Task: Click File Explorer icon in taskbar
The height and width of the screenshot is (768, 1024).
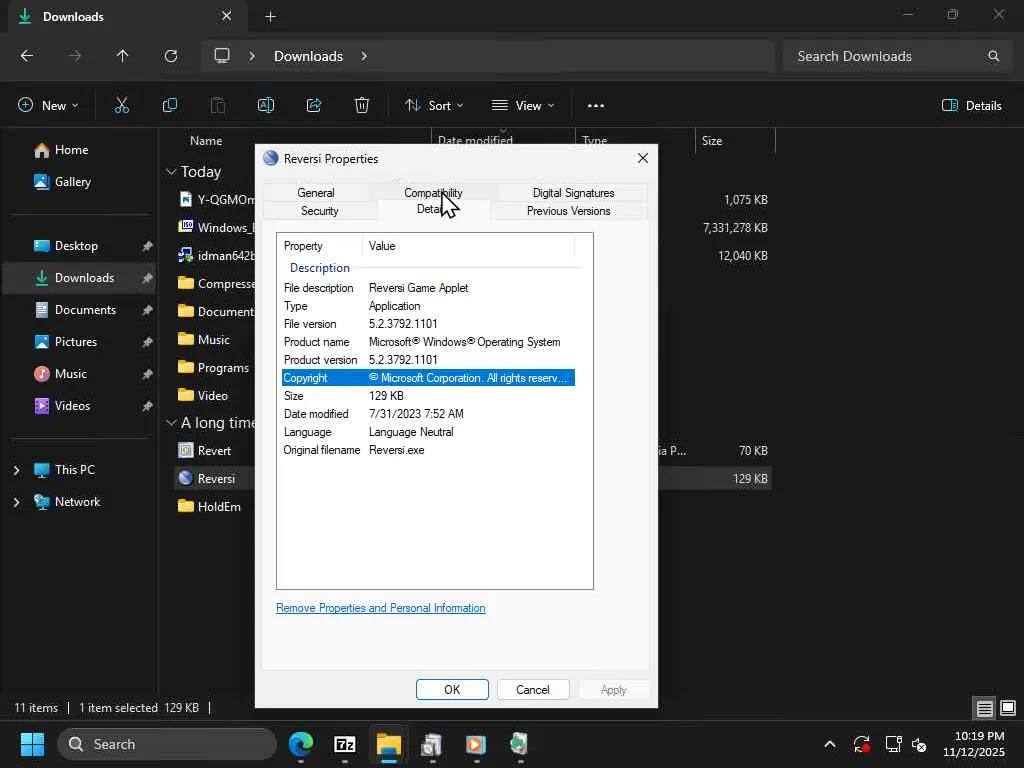Action: (389, 744)
